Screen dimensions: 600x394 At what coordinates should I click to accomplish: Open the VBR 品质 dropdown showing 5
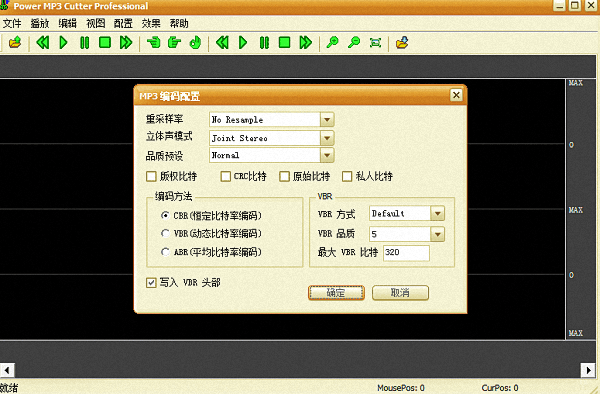coord(437,234)
